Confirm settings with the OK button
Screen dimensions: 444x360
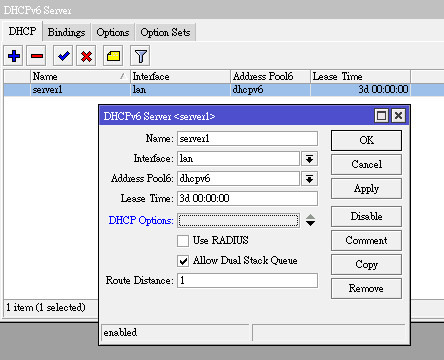coord(366,140)
